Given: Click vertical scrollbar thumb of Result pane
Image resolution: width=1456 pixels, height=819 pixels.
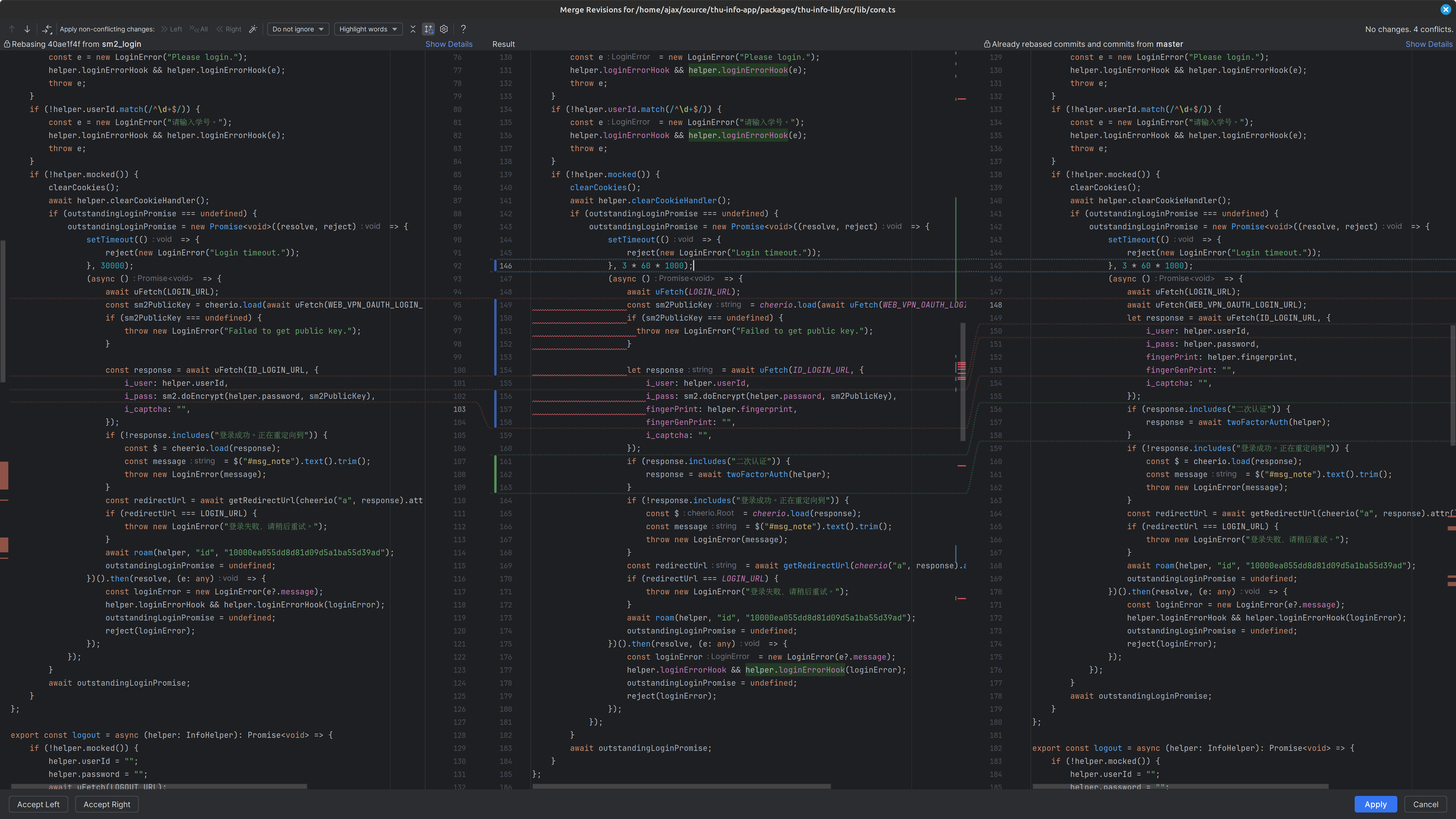Looking at the screenshot, I should (963, 382).
